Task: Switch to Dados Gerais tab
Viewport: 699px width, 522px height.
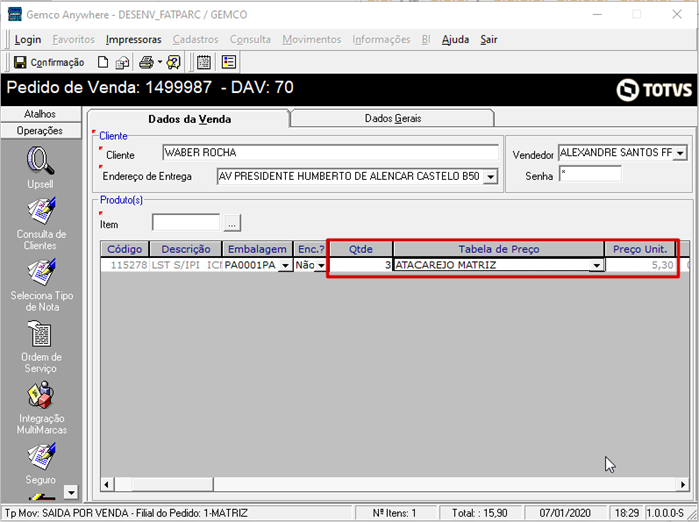Action: [x=393, y=119]
